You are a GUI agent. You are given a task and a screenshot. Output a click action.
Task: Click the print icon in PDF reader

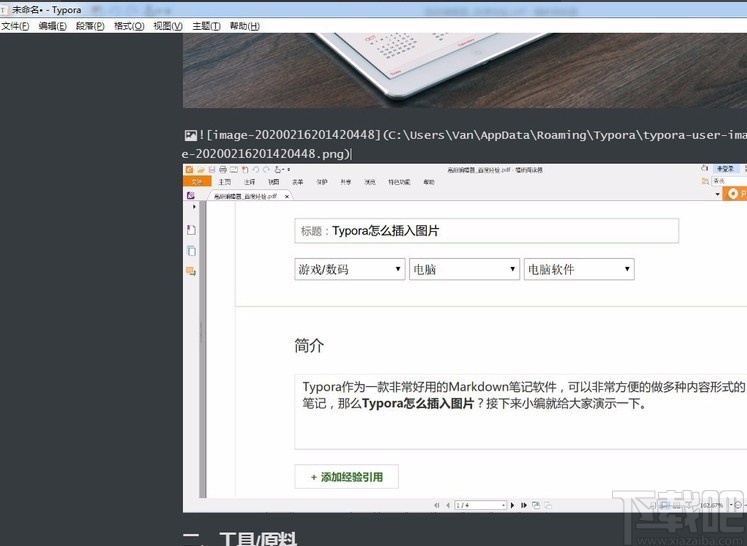[x=222, y=169]
